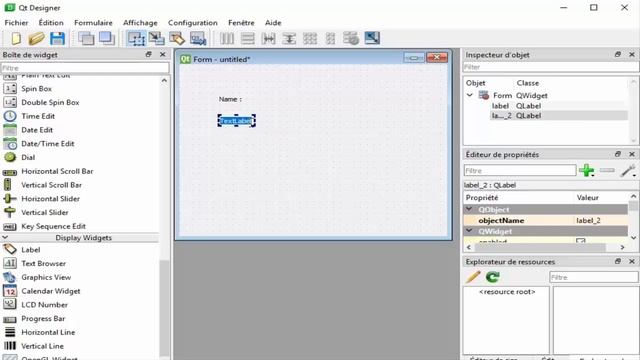Select the Progress Bar widget

click(x=43, y=319)
